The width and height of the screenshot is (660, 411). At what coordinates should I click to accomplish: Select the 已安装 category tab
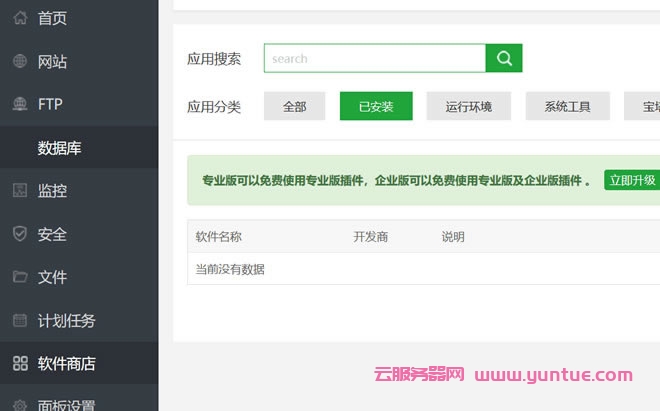[x=376, y=106]
